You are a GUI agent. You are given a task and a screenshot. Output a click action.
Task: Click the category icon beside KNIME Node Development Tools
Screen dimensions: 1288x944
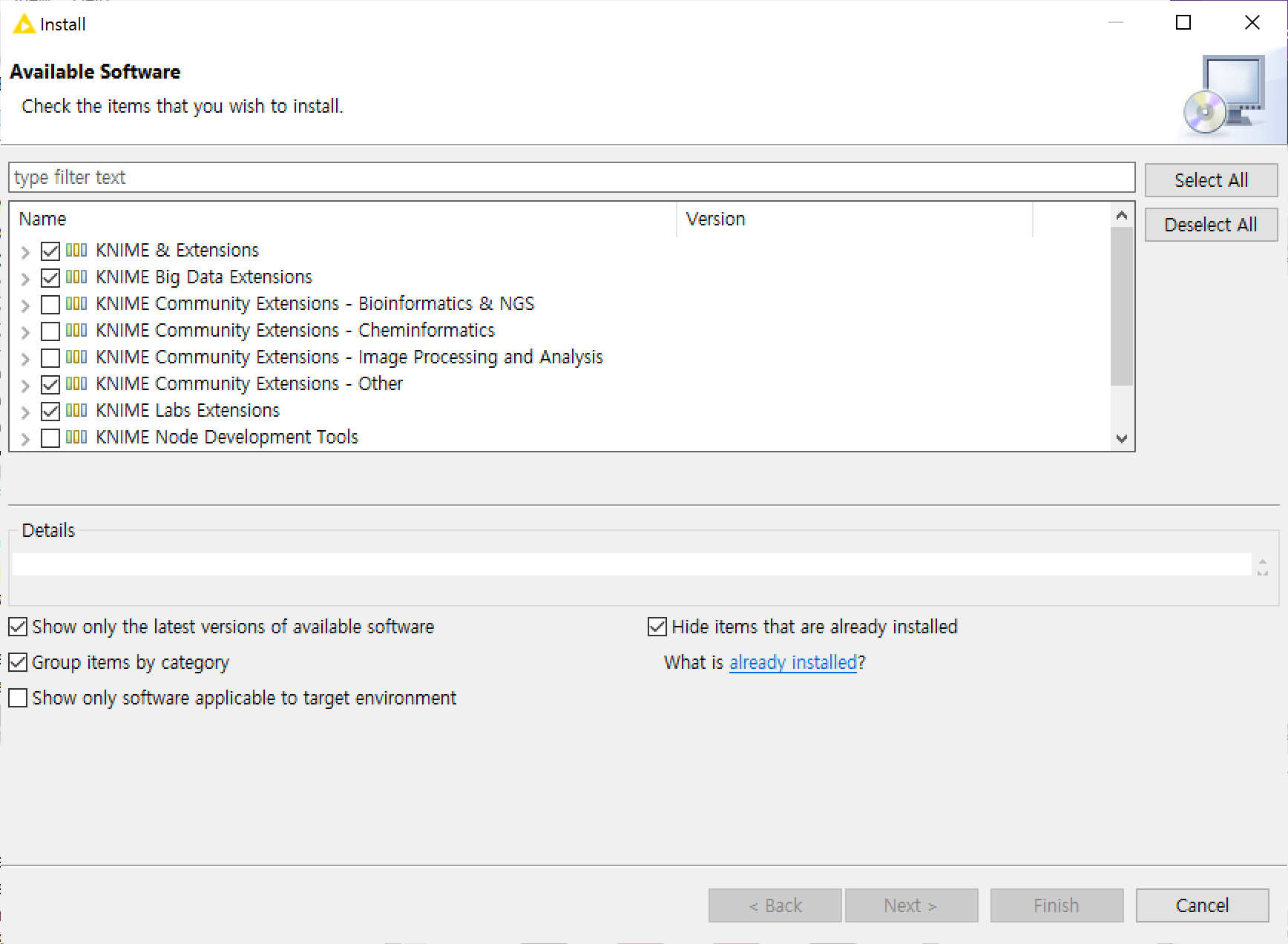point(76,437)
